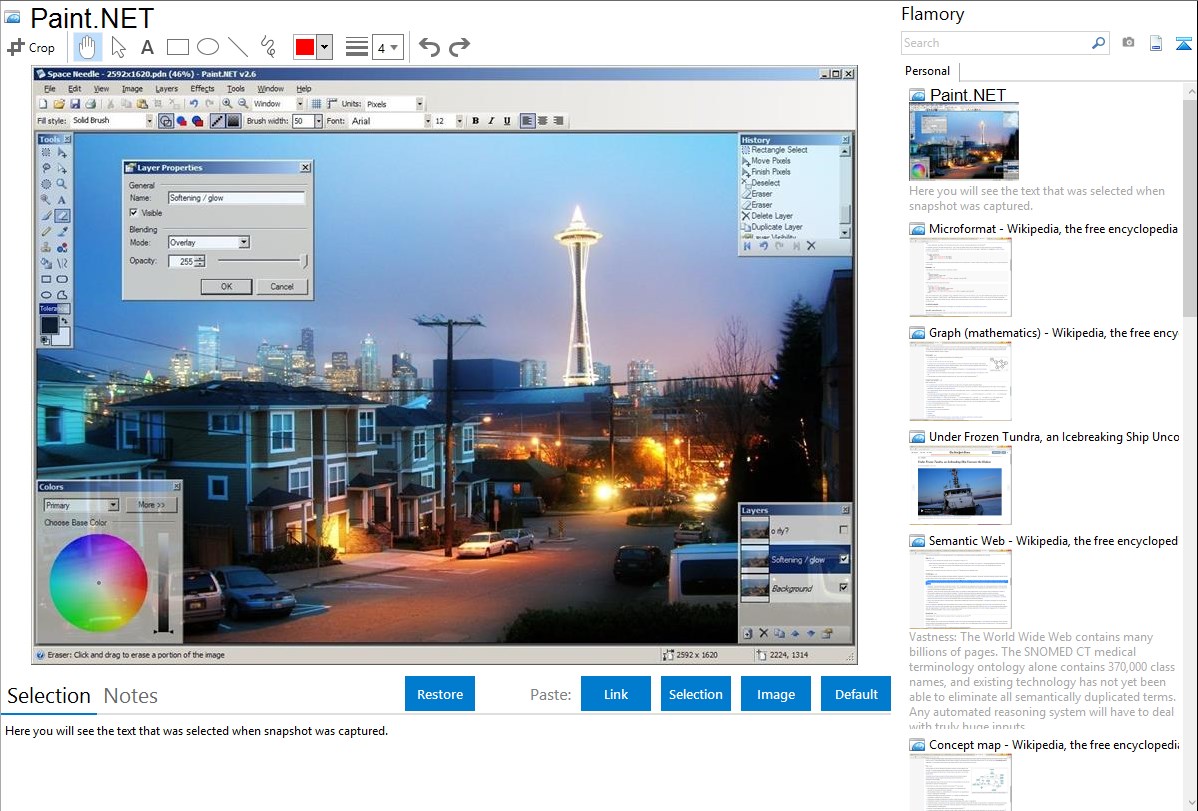The width and height of the screenshot is (1198, 811).
Task: Click the delete layer X in Layers panel
Action: (763, 634)
